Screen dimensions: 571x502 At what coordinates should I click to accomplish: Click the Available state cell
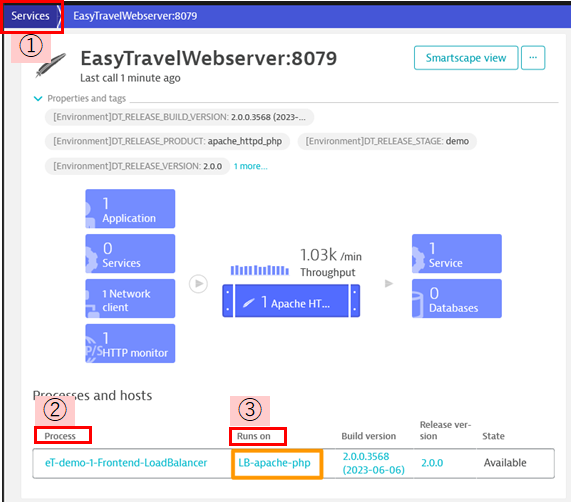505,463
